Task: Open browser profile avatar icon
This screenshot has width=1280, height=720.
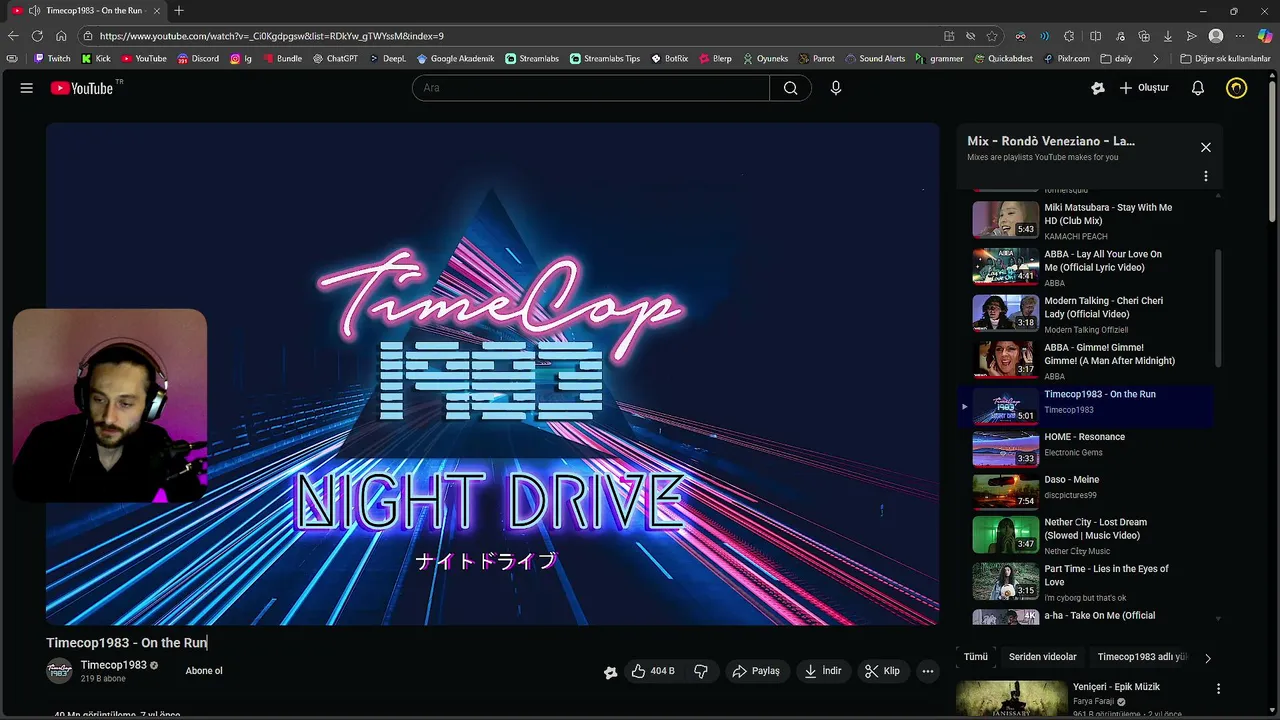Action: (1215, 35)
